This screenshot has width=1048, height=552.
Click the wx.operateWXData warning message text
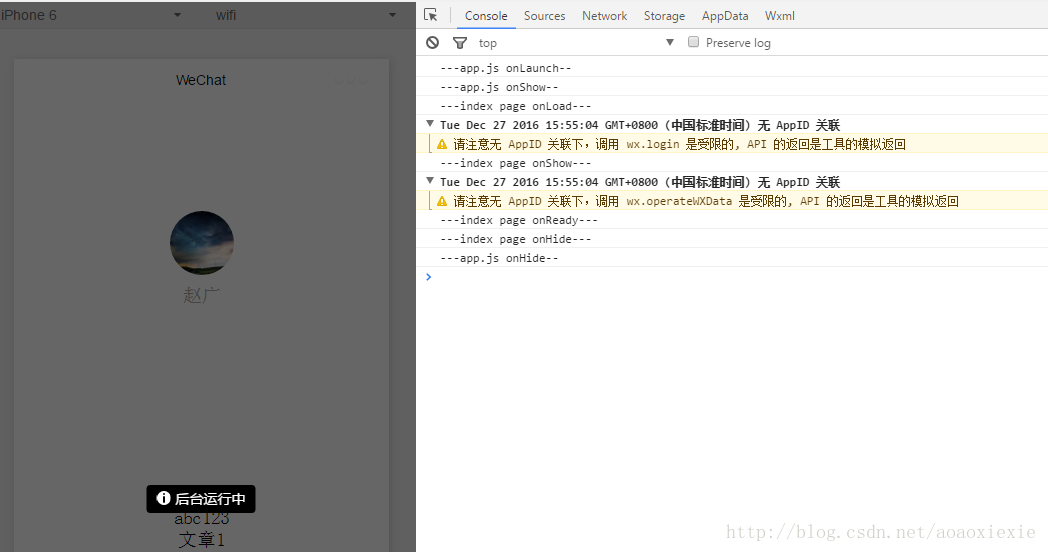click(x=706, y=201)
